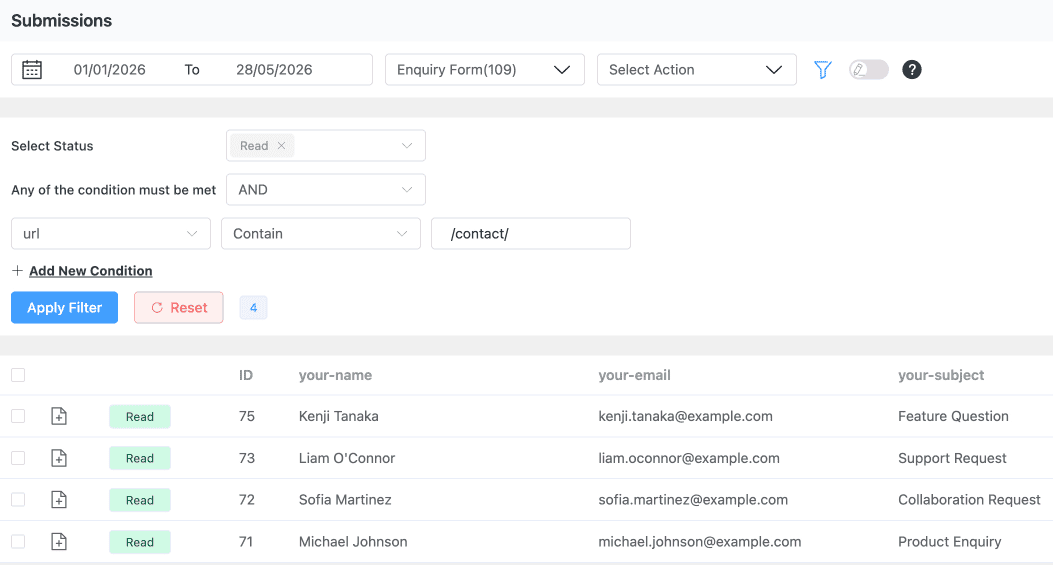Click the /contact/ value input
Viewport: 1053px width, 565px height.
(x=531, y=234)
